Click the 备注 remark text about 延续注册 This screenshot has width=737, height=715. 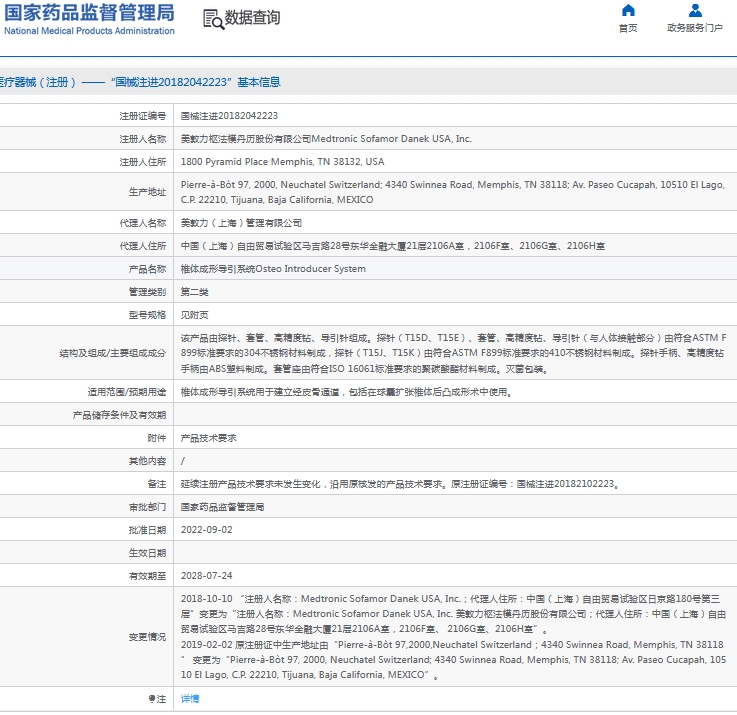400,484
